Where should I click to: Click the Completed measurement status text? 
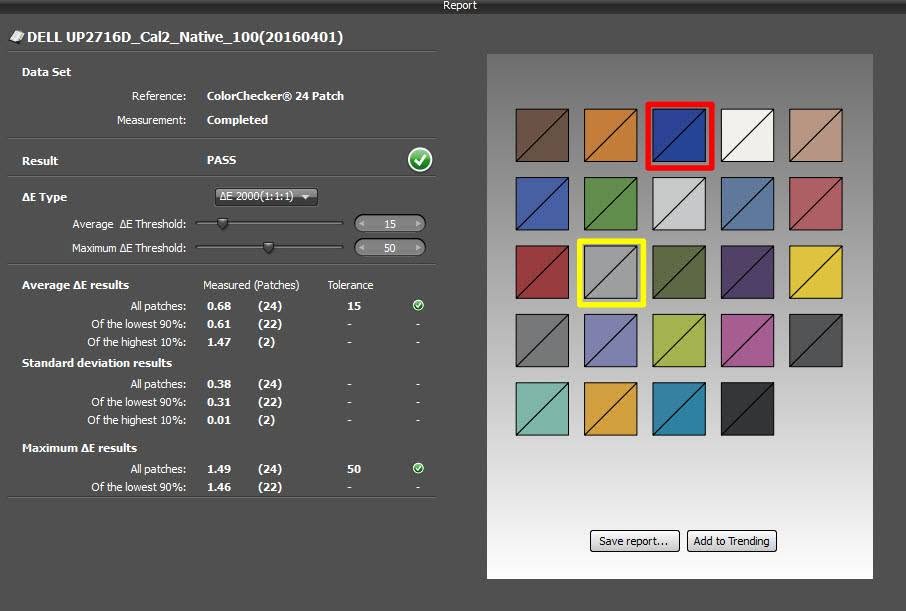tap(237, 120)
